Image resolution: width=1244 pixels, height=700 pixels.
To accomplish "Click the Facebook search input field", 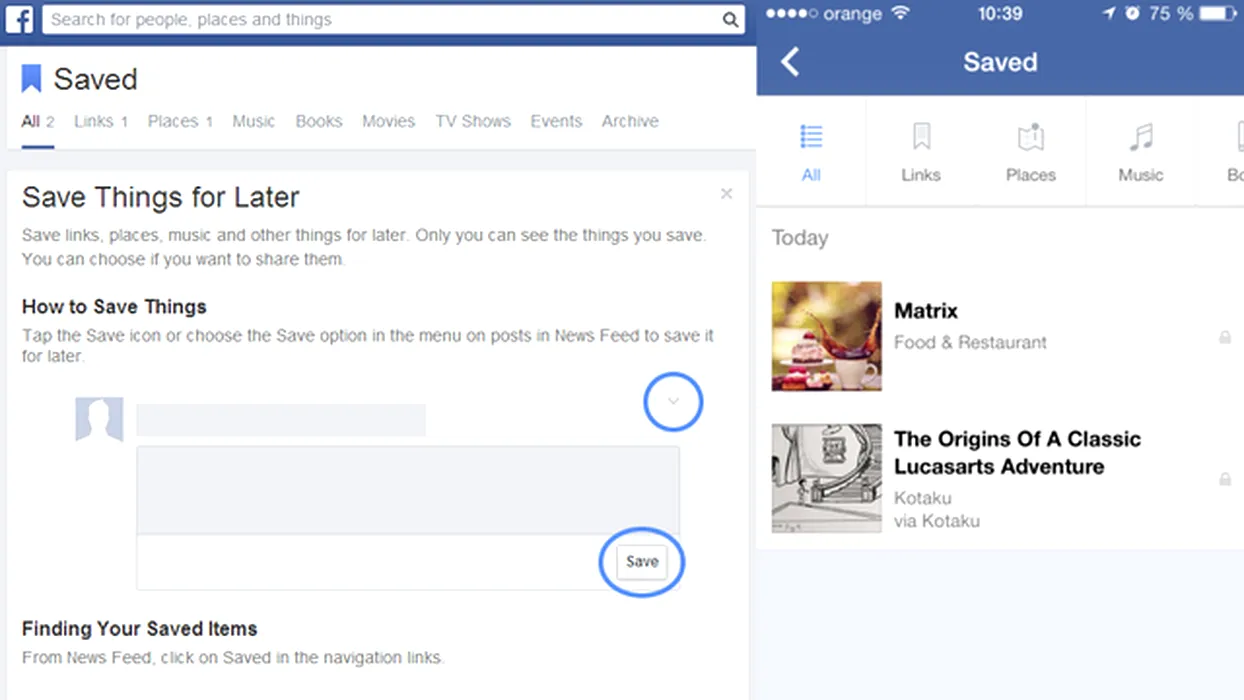I will [380, 20].
